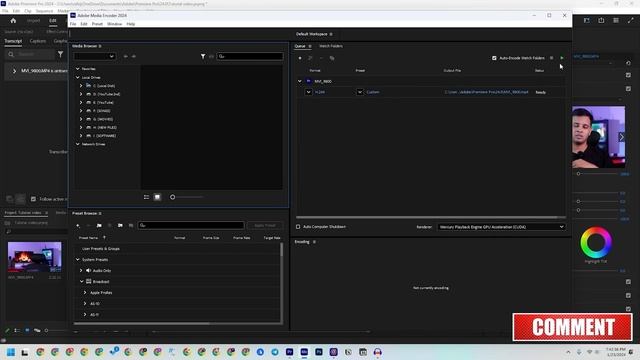Open the Window menu in Media Encoder

[114, 24]
